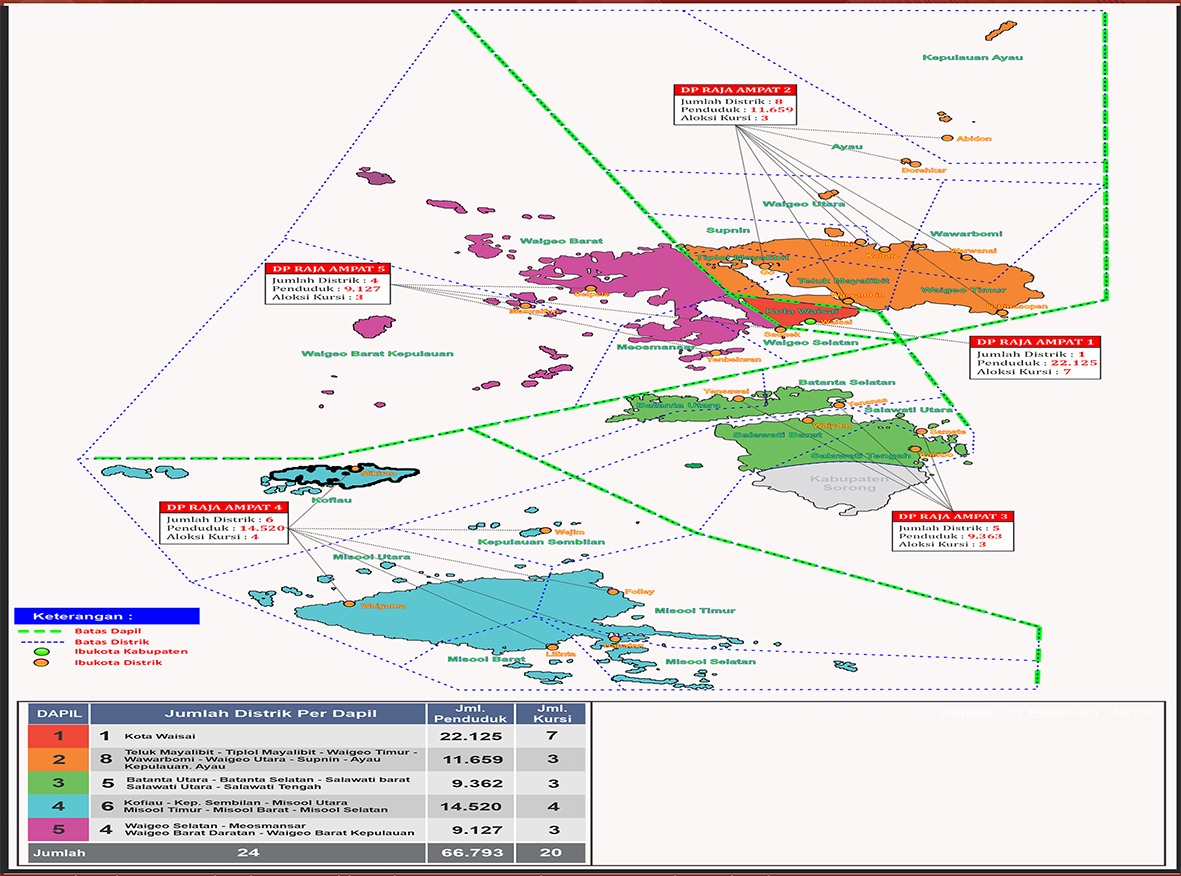Open the DP RAJA AMPAT 4 label
The height and width of the screenshot is (876, 1181).
[x=225, y=507]
